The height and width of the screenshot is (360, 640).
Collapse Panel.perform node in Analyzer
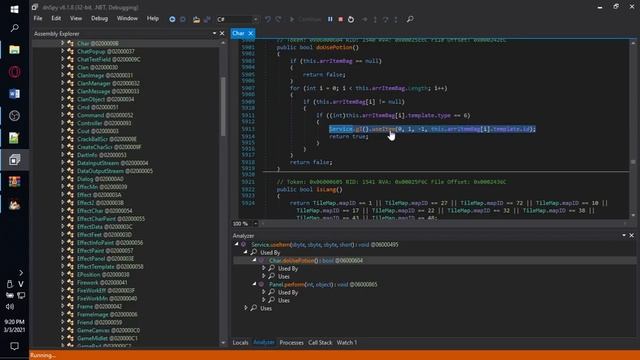pyautogui.click(x=254, y=284)
